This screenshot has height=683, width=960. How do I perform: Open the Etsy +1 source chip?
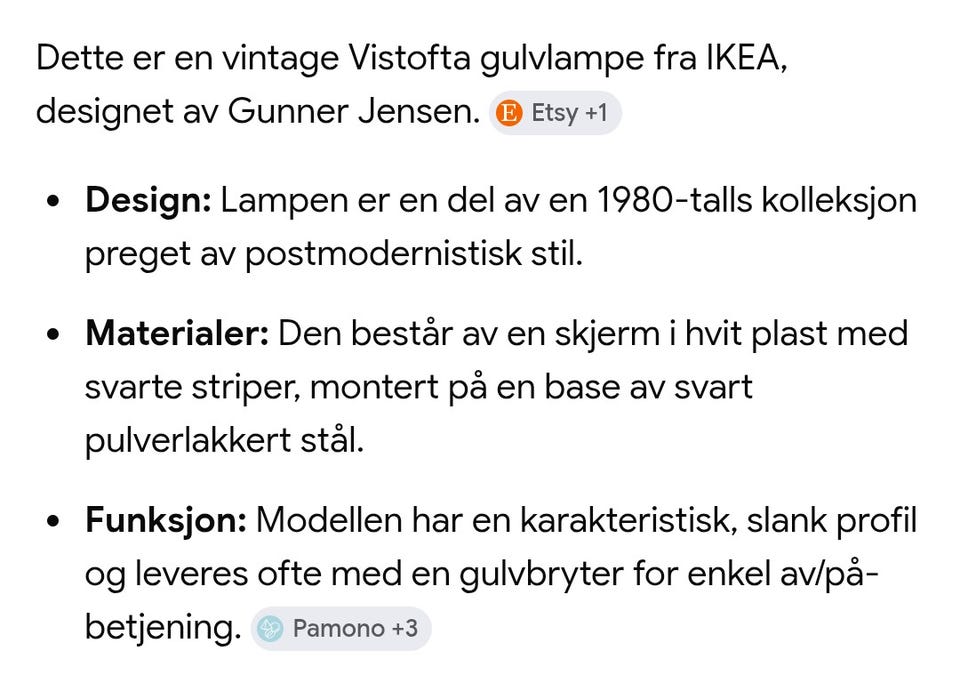click(555, 113)
